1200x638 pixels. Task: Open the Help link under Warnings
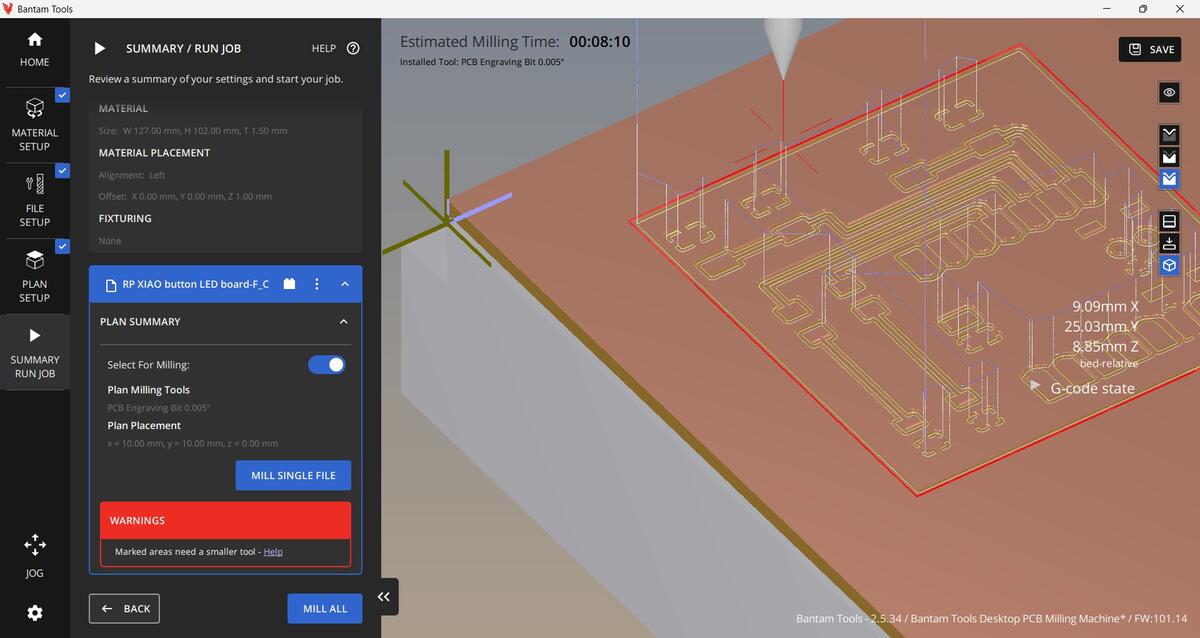pyautogui.click(x=273, y=552)
